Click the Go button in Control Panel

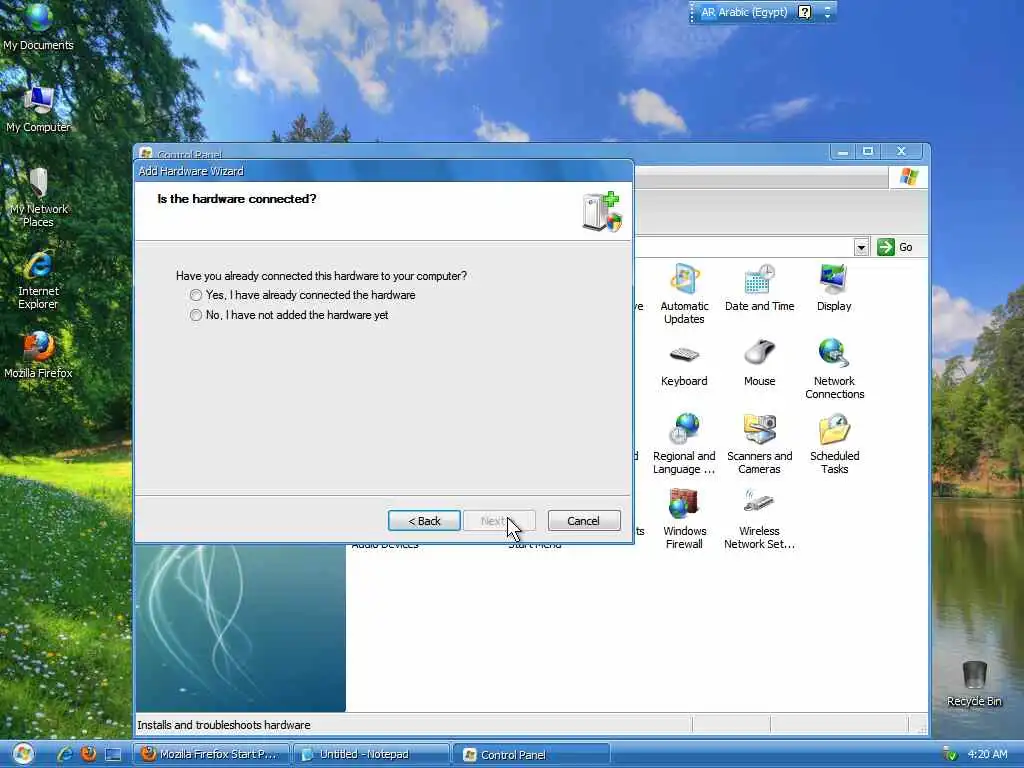895,247
